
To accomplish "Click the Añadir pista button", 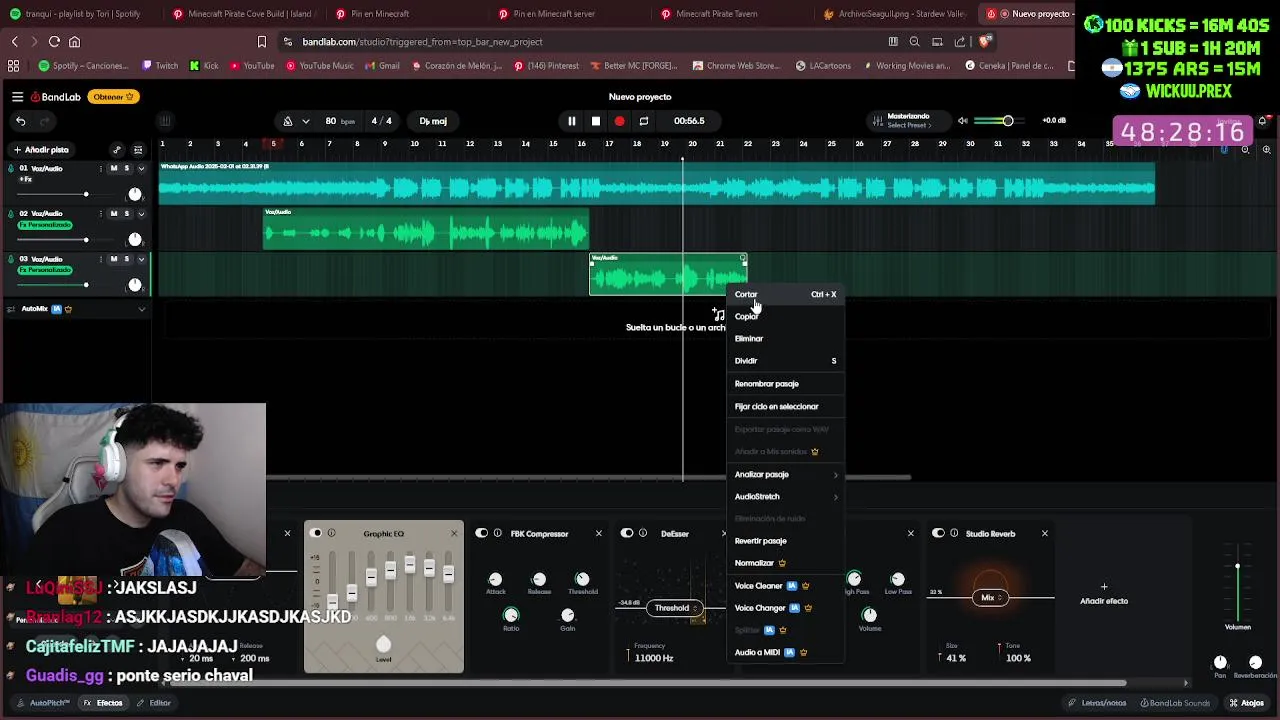I will (41, 150).
